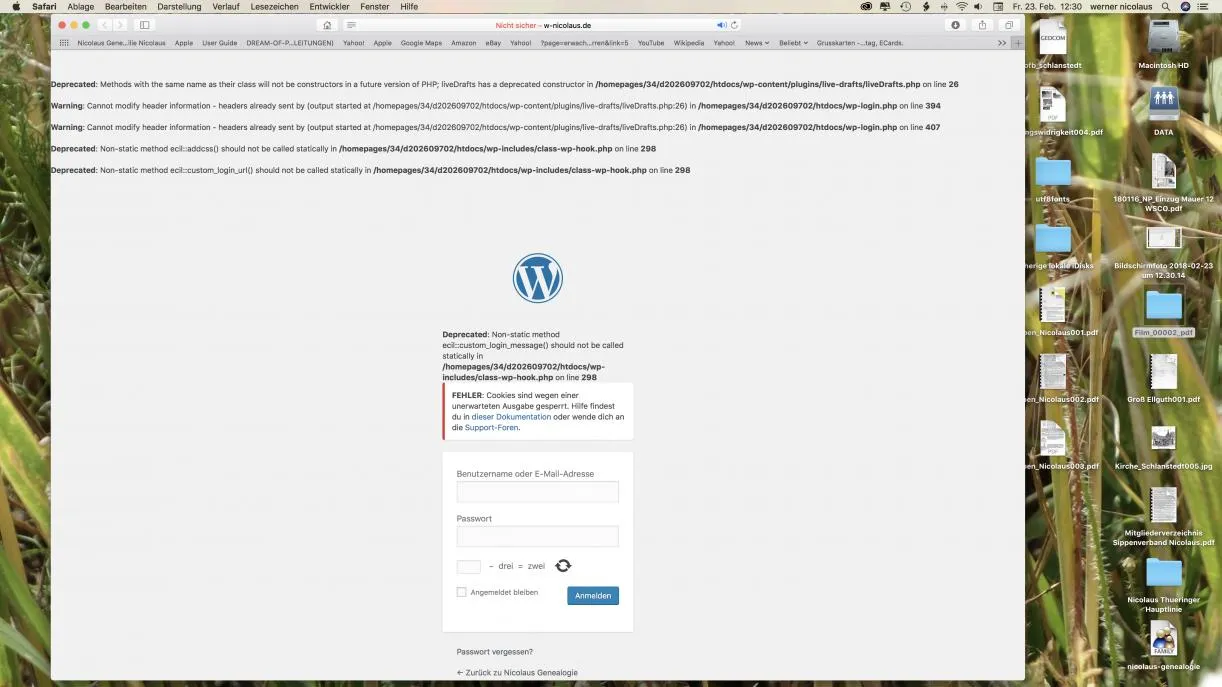The image size is (1222, 687).
Task: Show hidden bookmarks with the double chevron
Action: click(x=1002, y=43)
